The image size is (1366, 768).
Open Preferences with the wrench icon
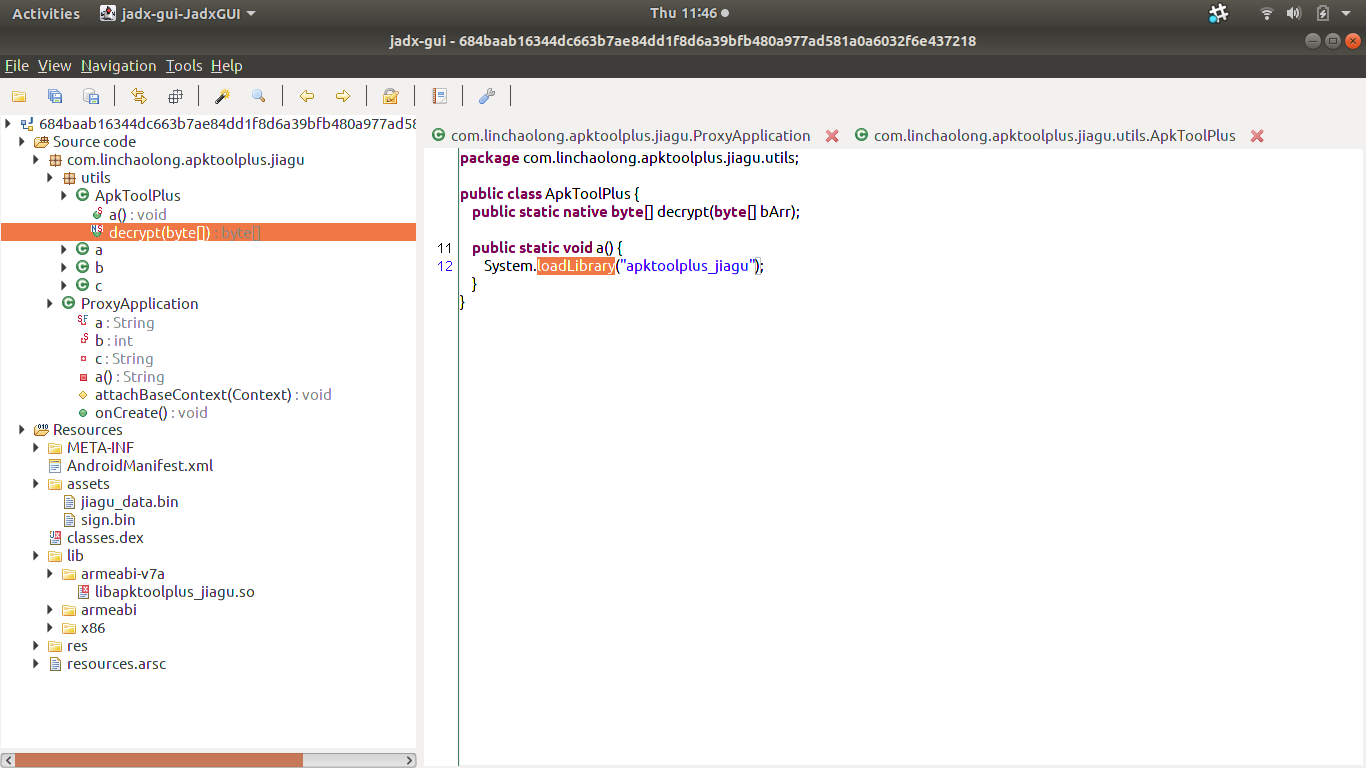pyautogui.click(x=487, y=96)
